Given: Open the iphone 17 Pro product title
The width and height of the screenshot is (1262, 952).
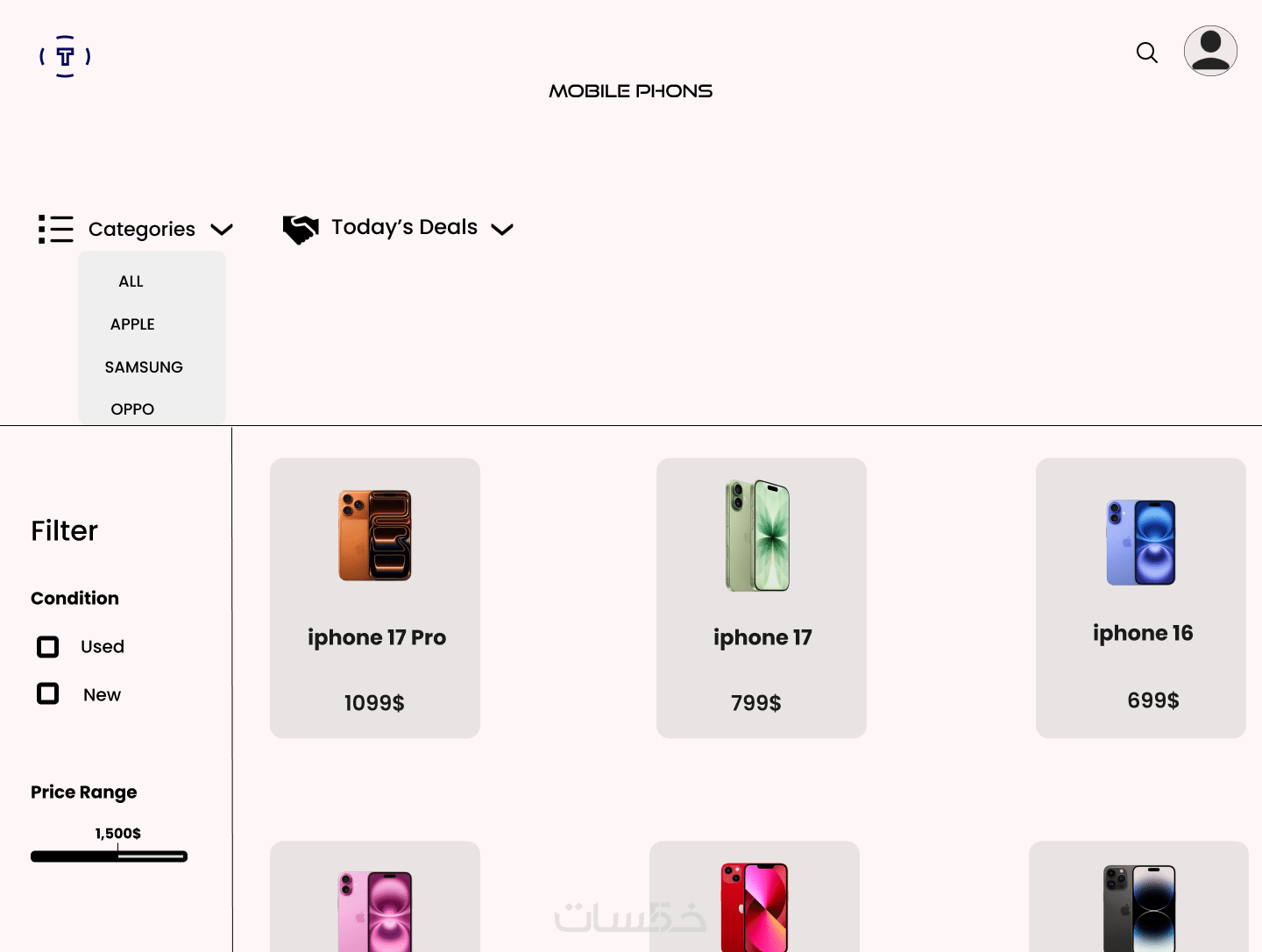Looking at the screenshot, I should click(x=377, y=637).
